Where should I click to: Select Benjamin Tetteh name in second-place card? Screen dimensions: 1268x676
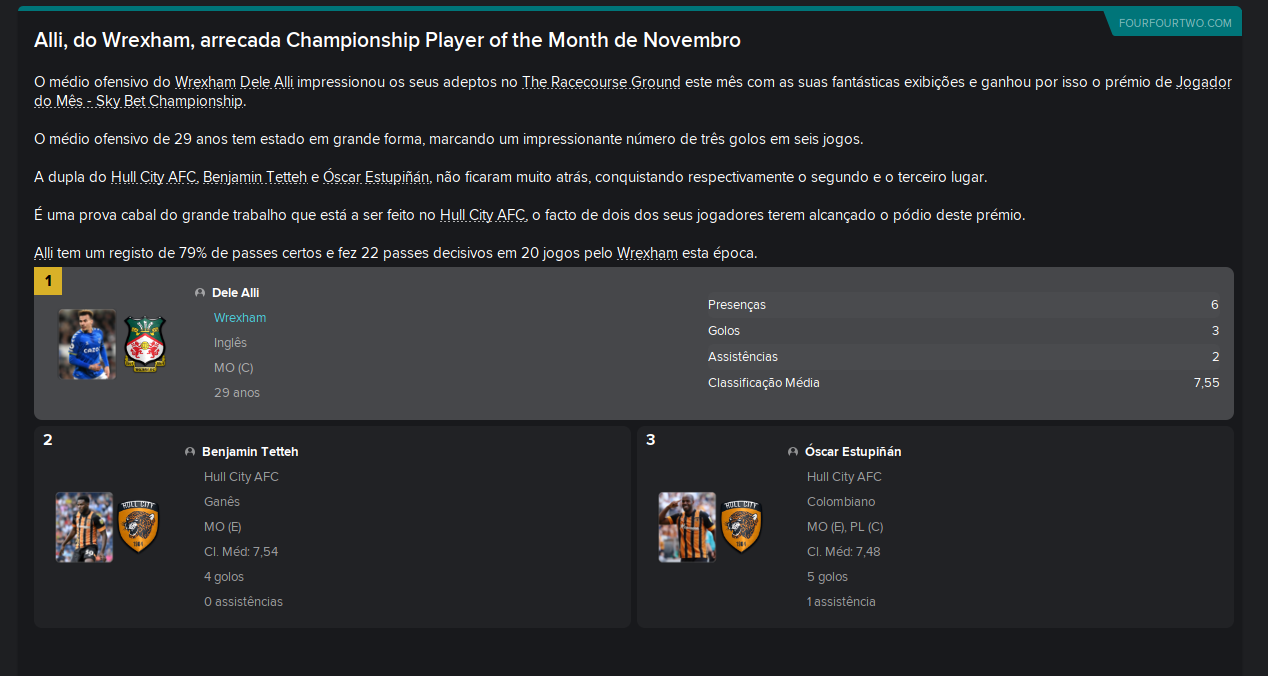point(250,452)
